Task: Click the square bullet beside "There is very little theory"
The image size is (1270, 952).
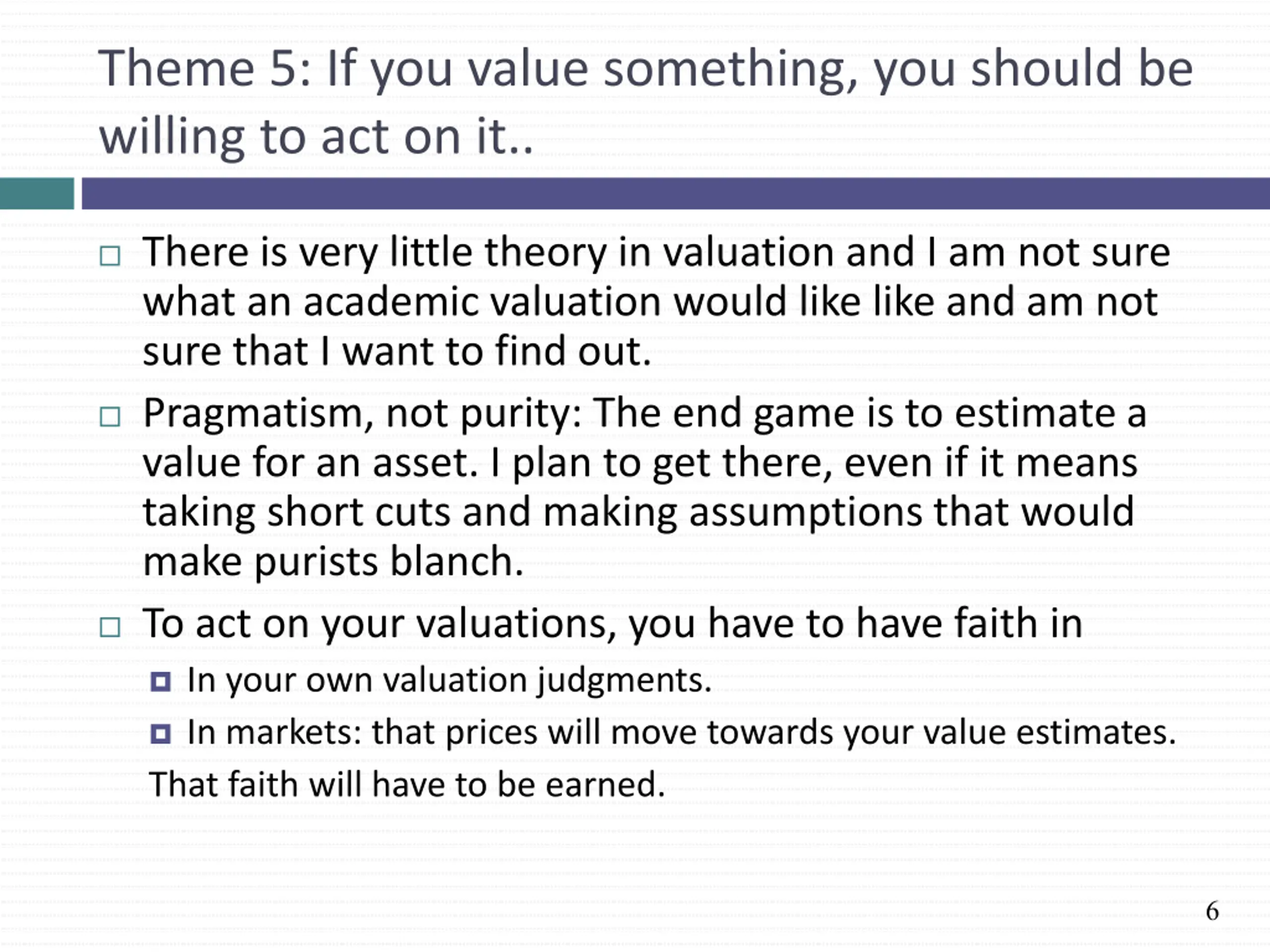Action: coord(110,256)
